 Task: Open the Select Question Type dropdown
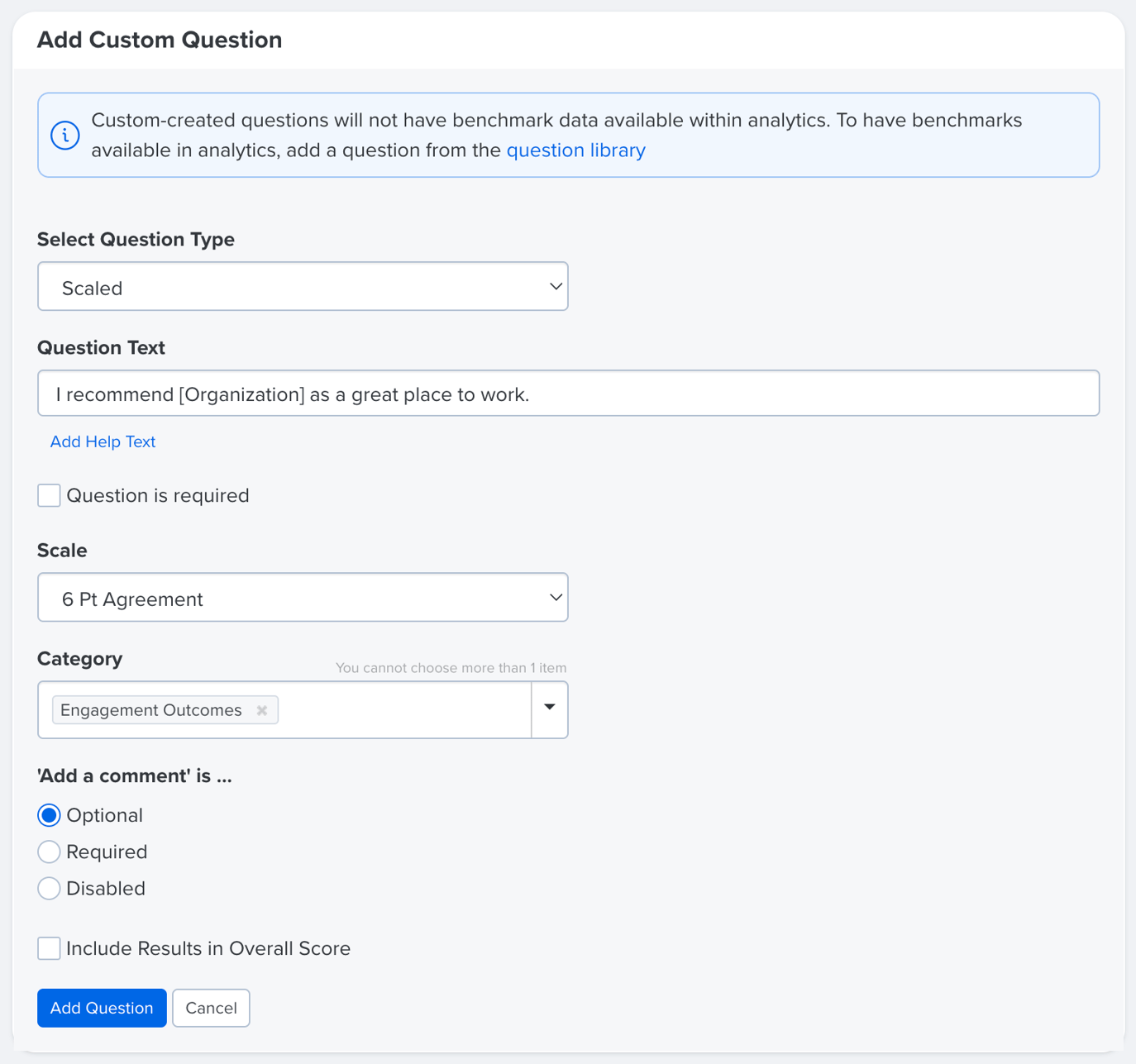(303, 286)
